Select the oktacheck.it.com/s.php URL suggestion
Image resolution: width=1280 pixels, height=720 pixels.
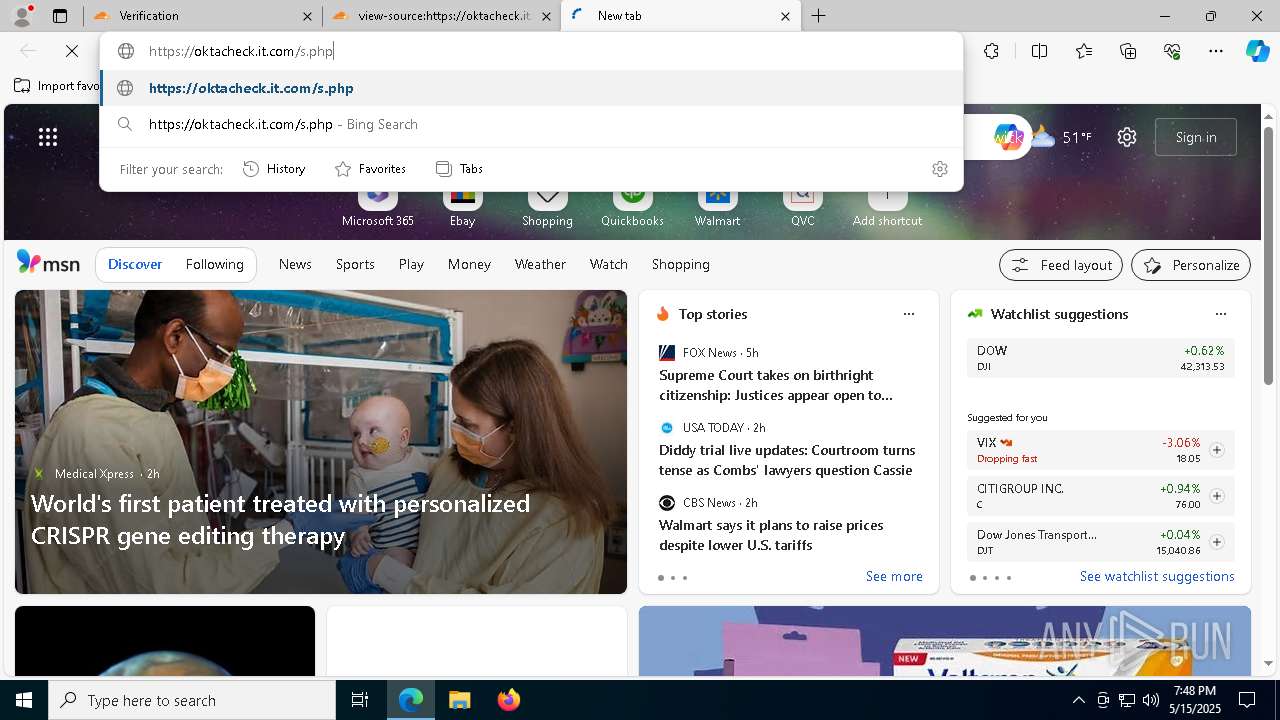point(531,88)
